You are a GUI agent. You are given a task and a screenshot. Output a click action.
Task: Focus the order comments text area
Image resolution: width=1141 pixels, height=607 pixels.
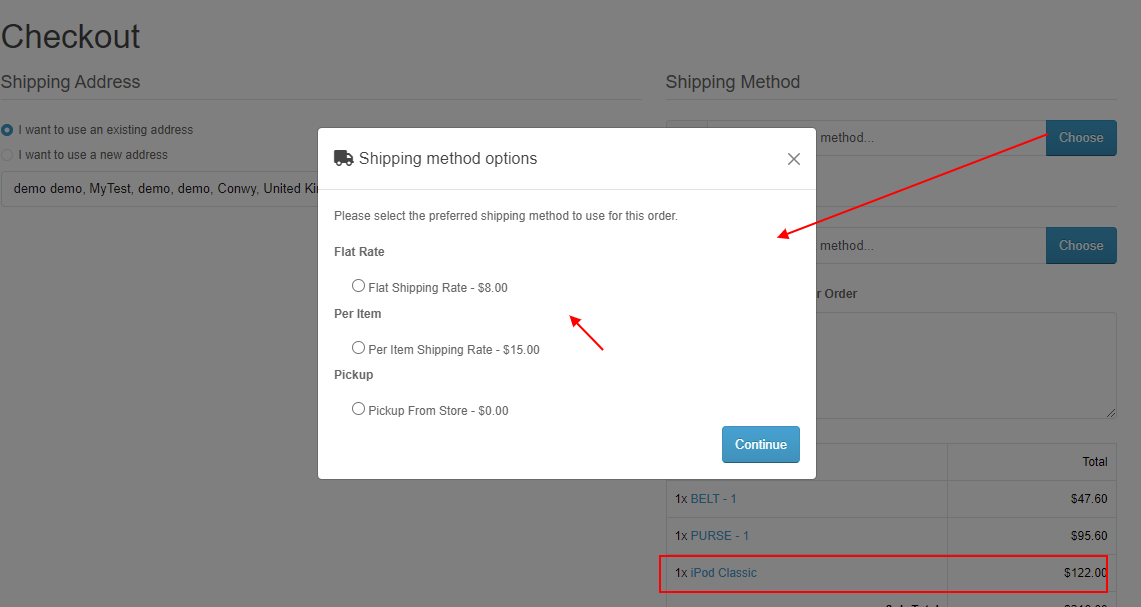pos(966,365)
